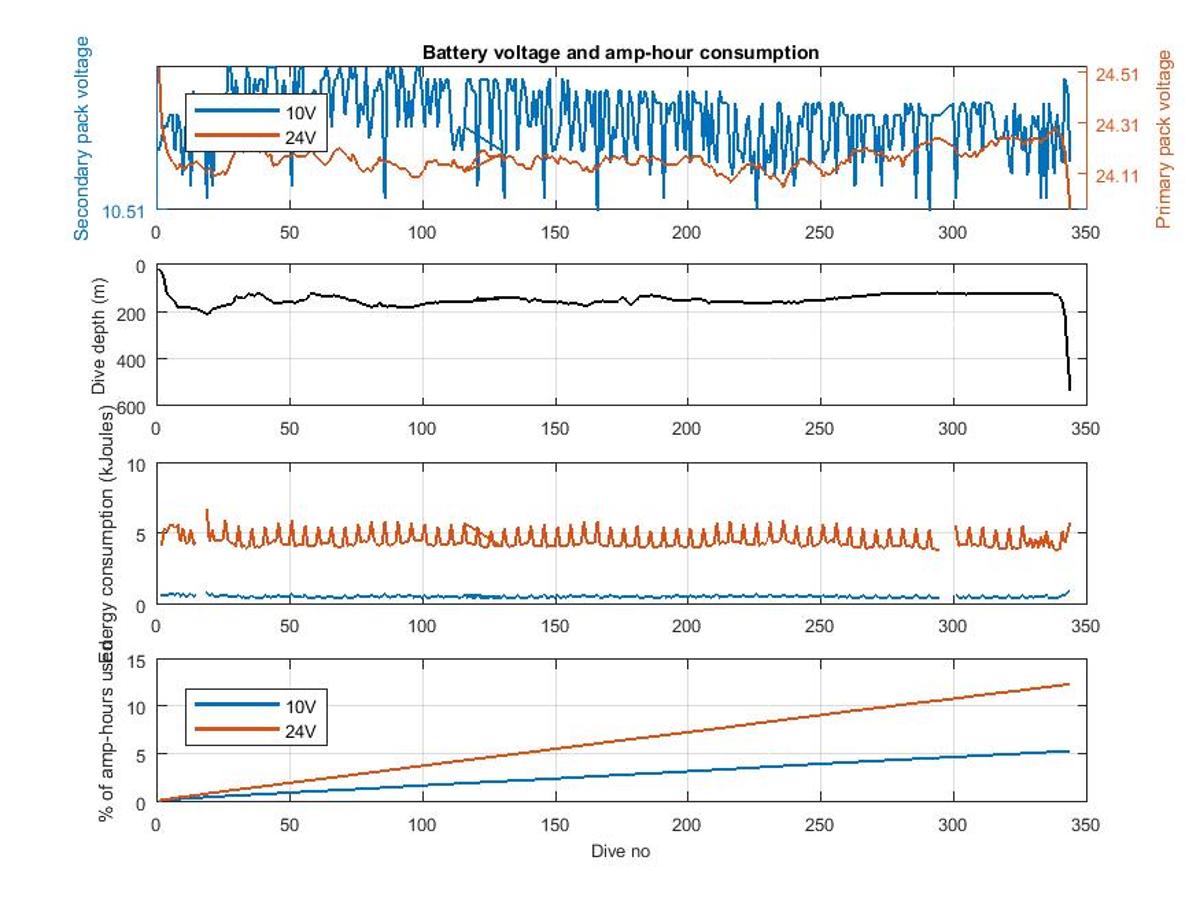This screenshot has width=1200, height=900.
Task: Click the 15 tick on amp-hours axis
Action: [139, 661]
